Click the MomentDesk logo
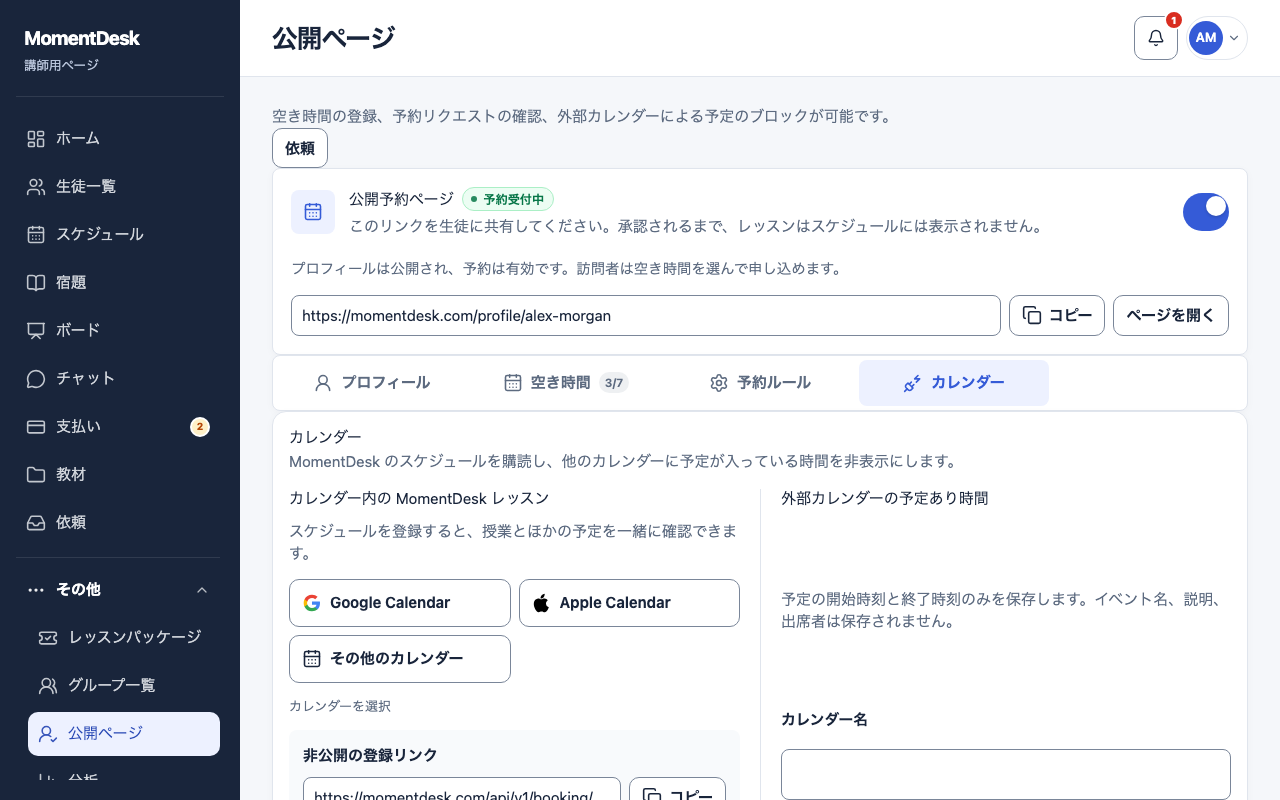Screen dimensions: 1280x800 (82, 38)
